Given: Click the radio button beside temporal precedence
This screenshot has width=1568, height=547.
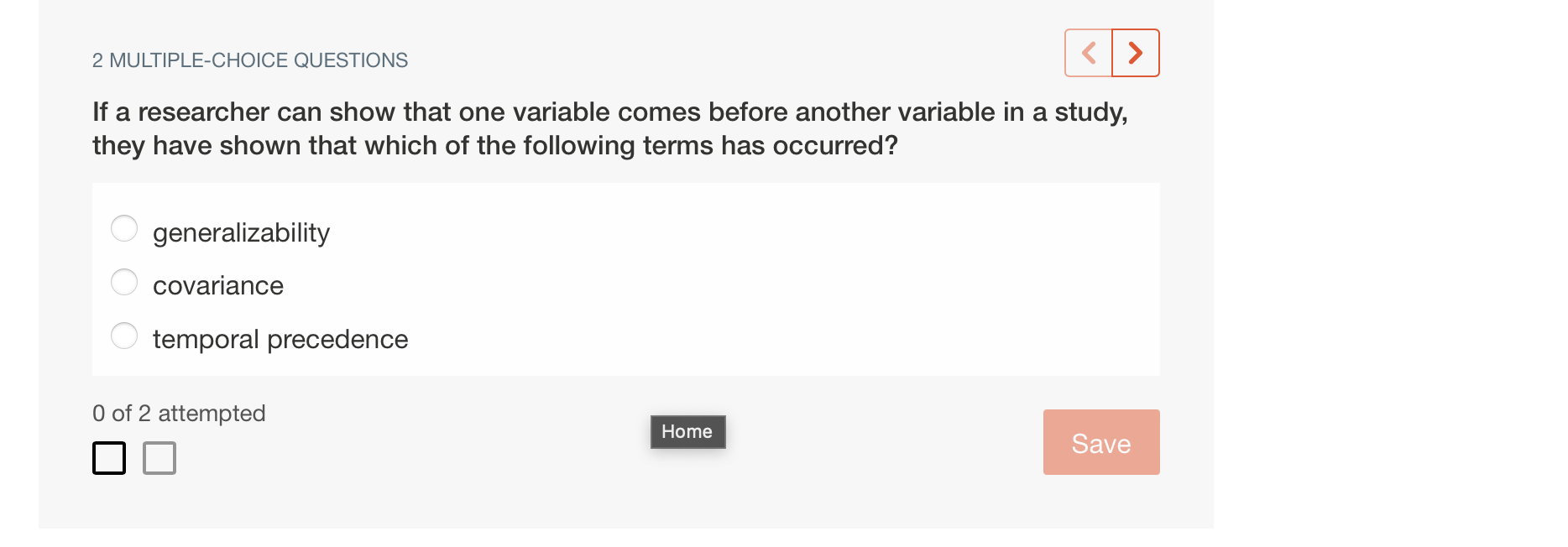Looking at the screenshot, I should 123,335.
